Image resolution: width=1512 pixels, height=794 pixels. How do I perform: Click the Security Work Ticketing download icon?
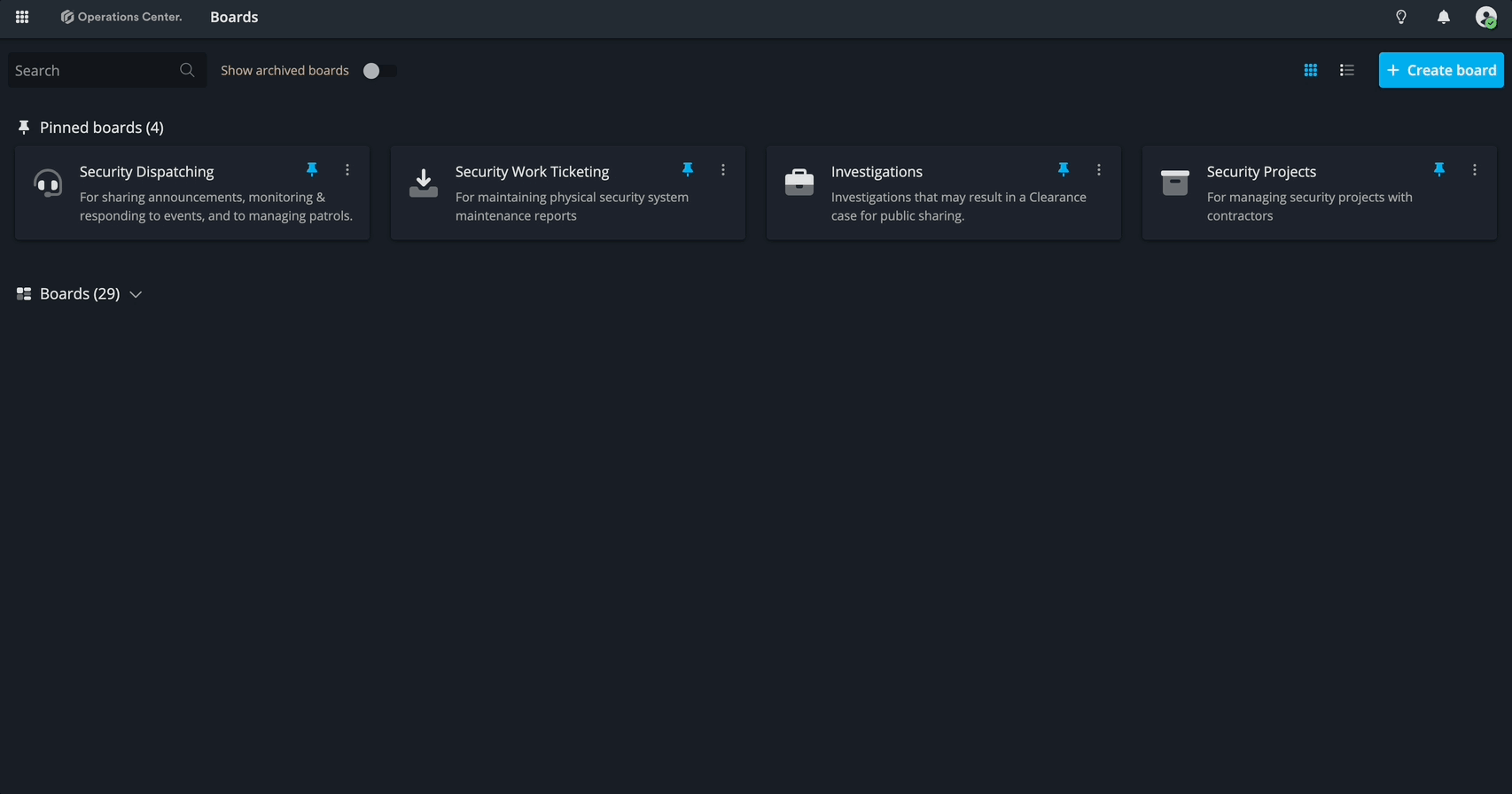coord(424,183)
